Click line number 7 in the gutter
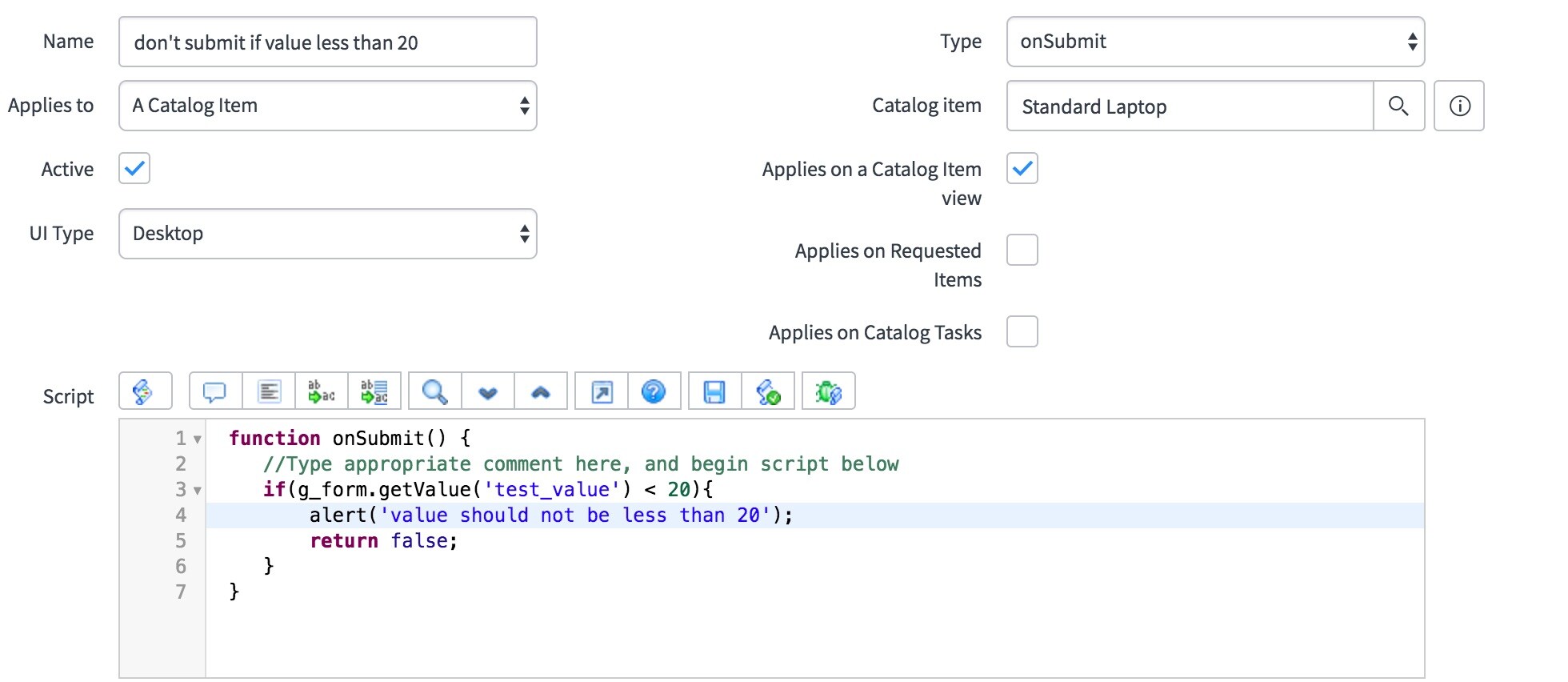This screenshot has width=1568, height=682. pos(181,592)
